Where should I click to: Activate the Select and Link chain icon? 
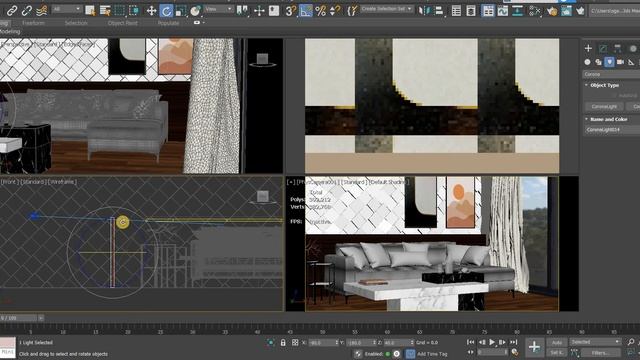pos(12,10)
